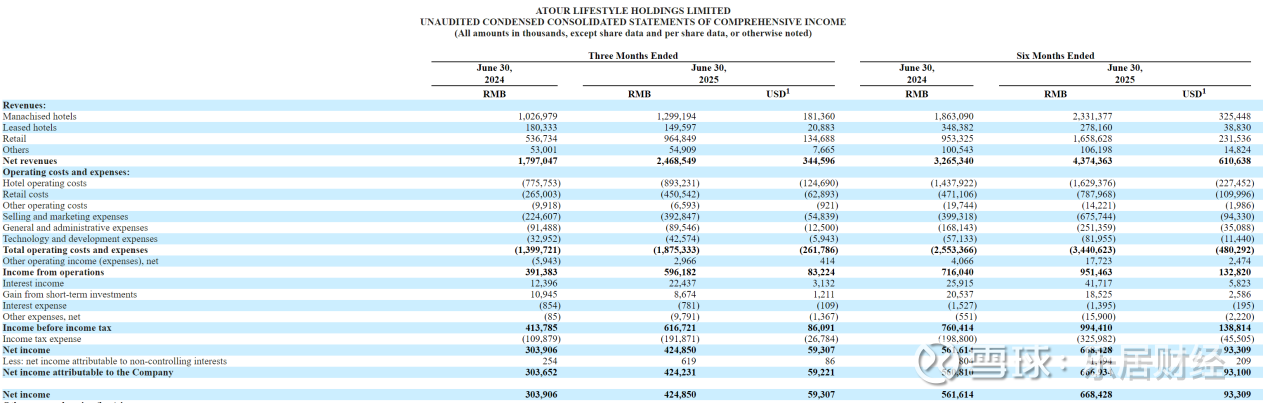Click the "Hotel operating costs" row label
Viewport: 1263px width, 403px height.
[x=45, y=183]
